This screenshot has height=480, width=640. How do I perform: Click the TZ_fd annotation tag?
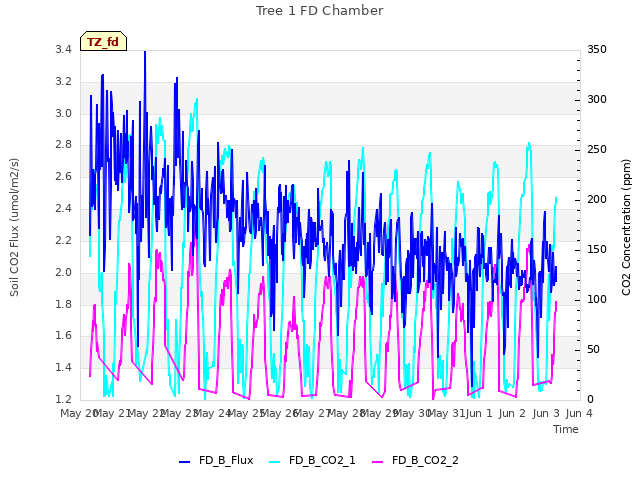tap(103, 42)
